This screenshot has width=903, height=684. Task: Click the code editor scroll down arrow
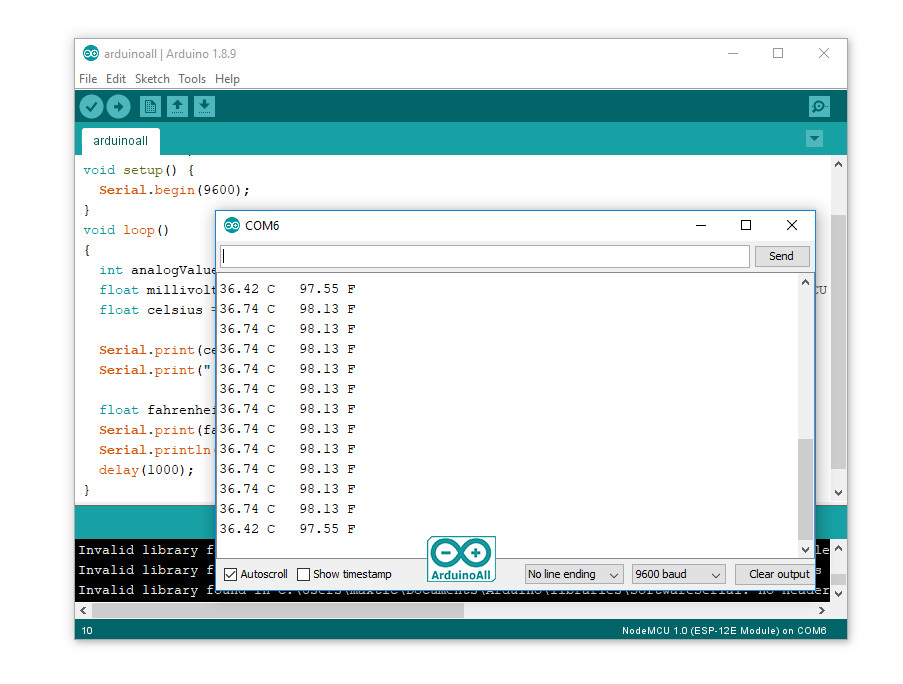tap(838, 493)
